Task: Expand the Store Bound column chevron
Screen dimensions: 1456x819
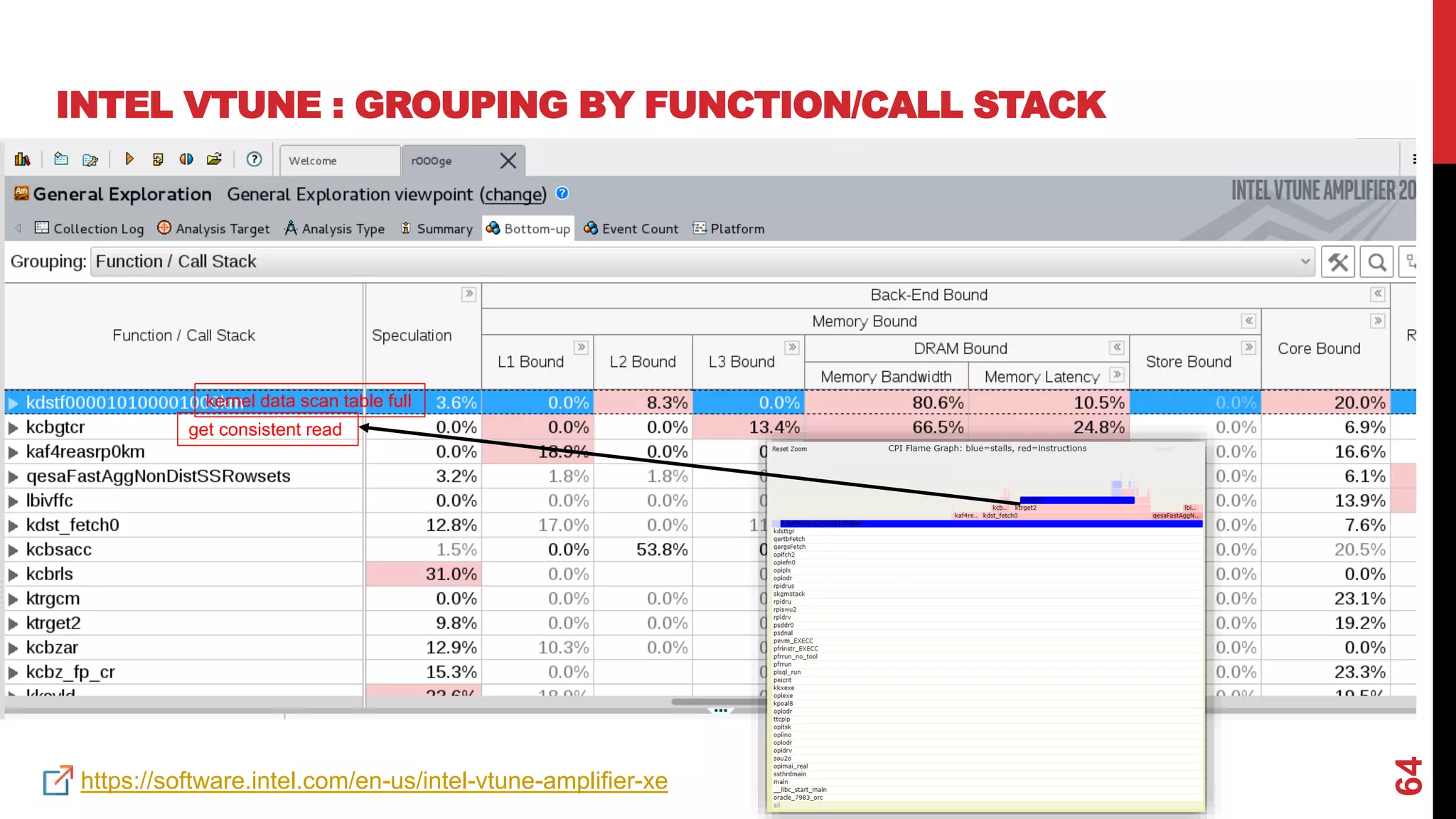Action: coord(1248,347)
